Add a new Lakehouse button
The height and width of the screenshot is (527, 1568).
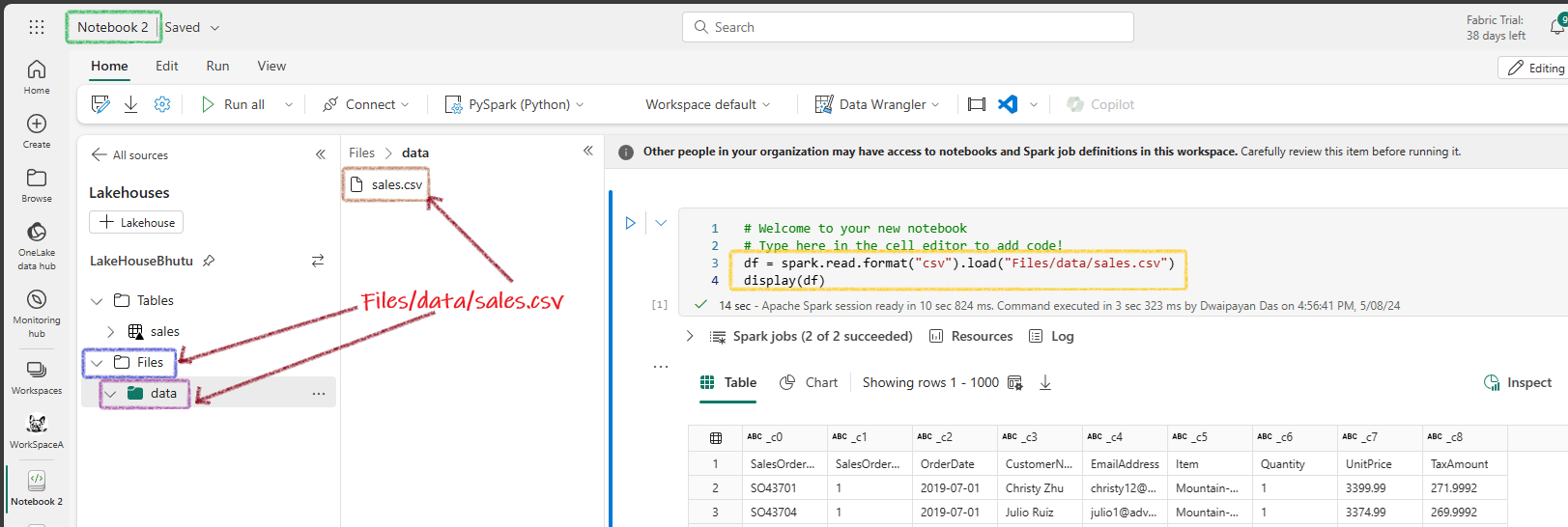(x=136, y=222)
